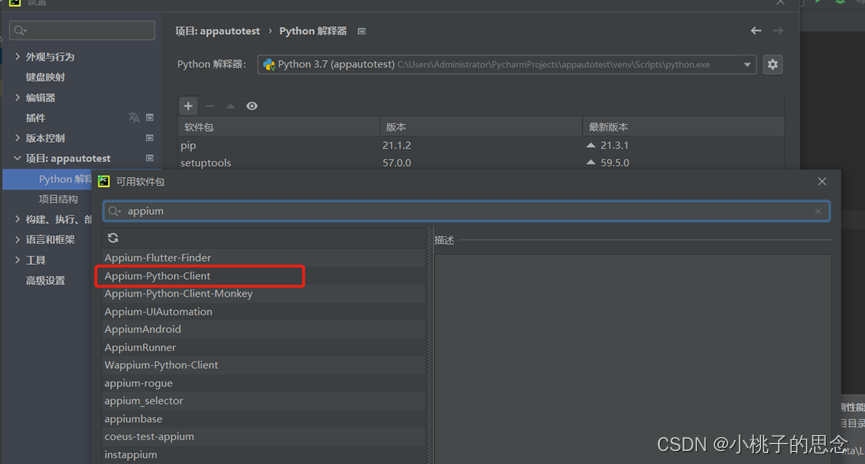Select instappium package
This screenshot has height=464, width=865.
click(263, 455)
